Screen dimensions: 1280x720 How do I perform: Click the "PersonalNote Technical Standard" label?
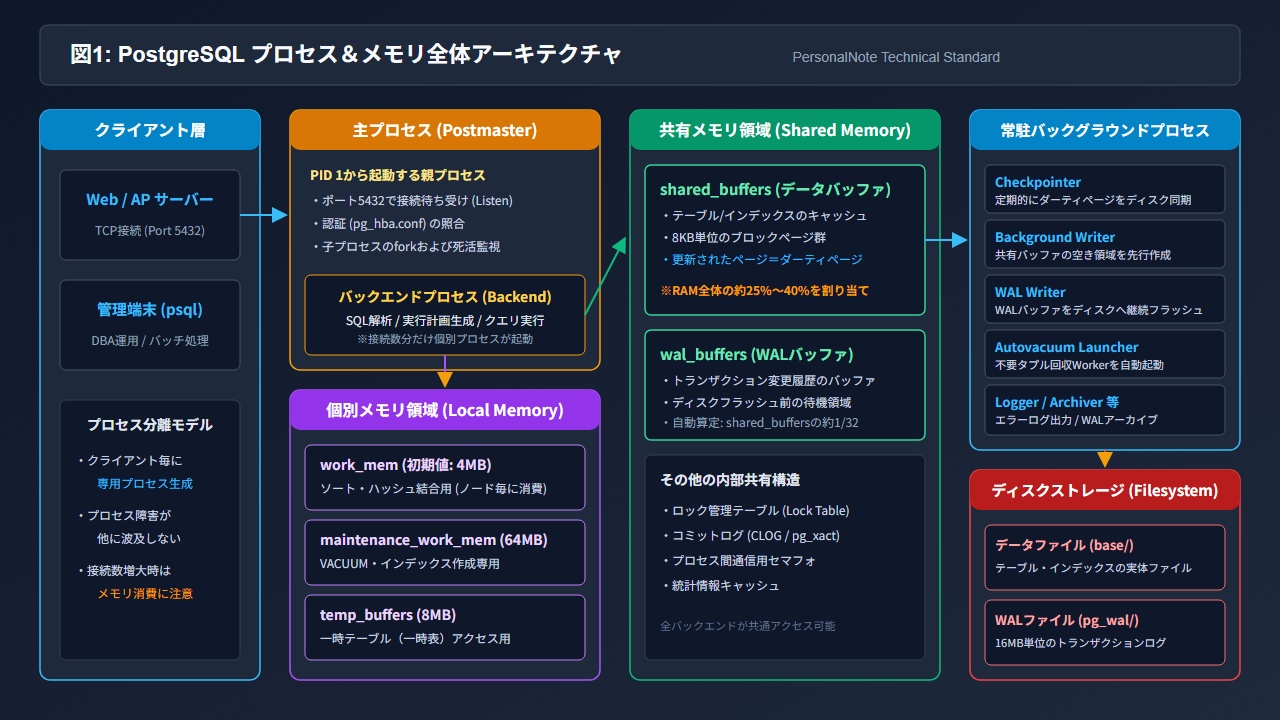(896, 57)
